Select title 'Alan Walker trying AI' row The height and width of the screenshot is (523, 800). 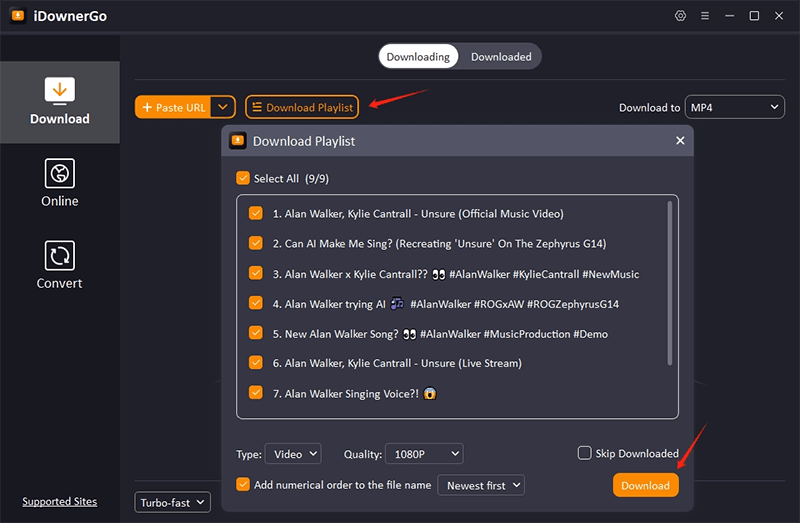pos(445,304)
